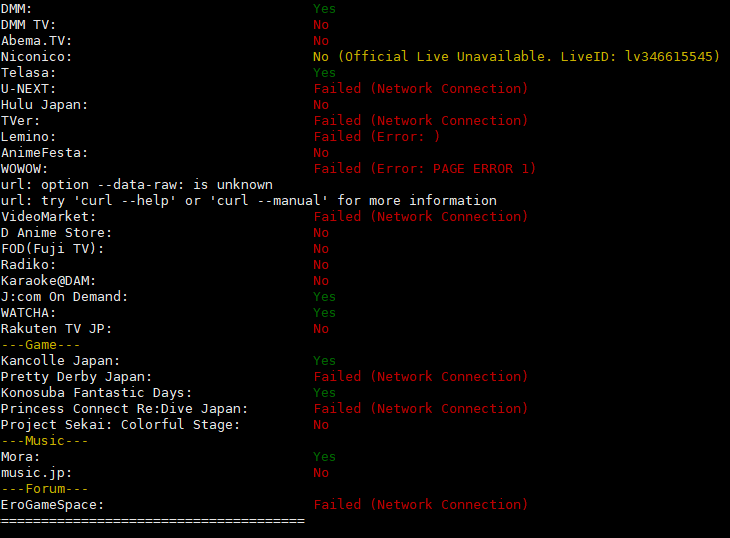Click the Mora Yes result
The height and width of the screenshot is (538, 730).
click(324, 457)
